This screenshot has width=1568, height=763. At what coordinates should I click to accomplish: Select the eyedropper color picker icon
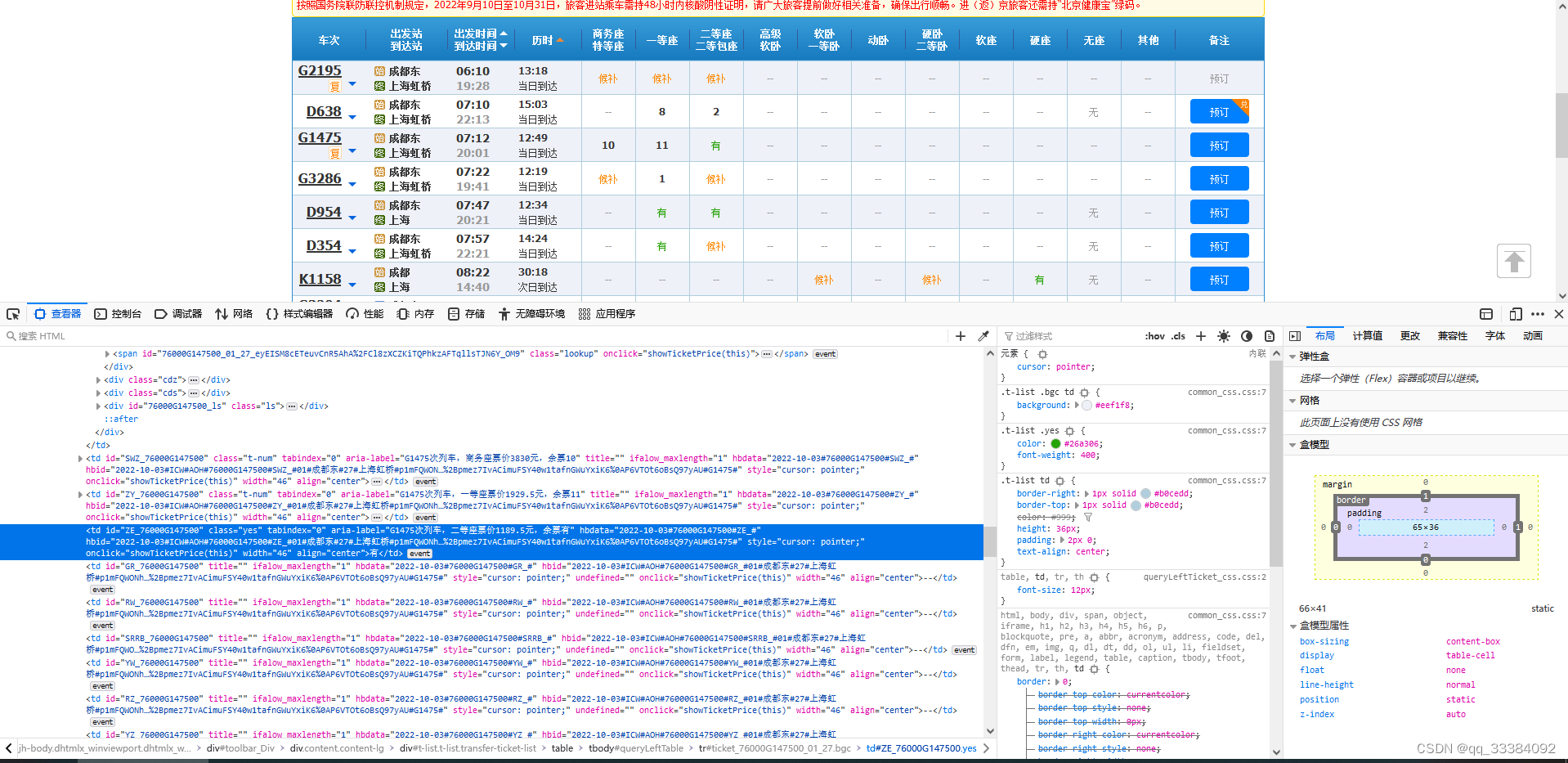[x=983, y=336]
